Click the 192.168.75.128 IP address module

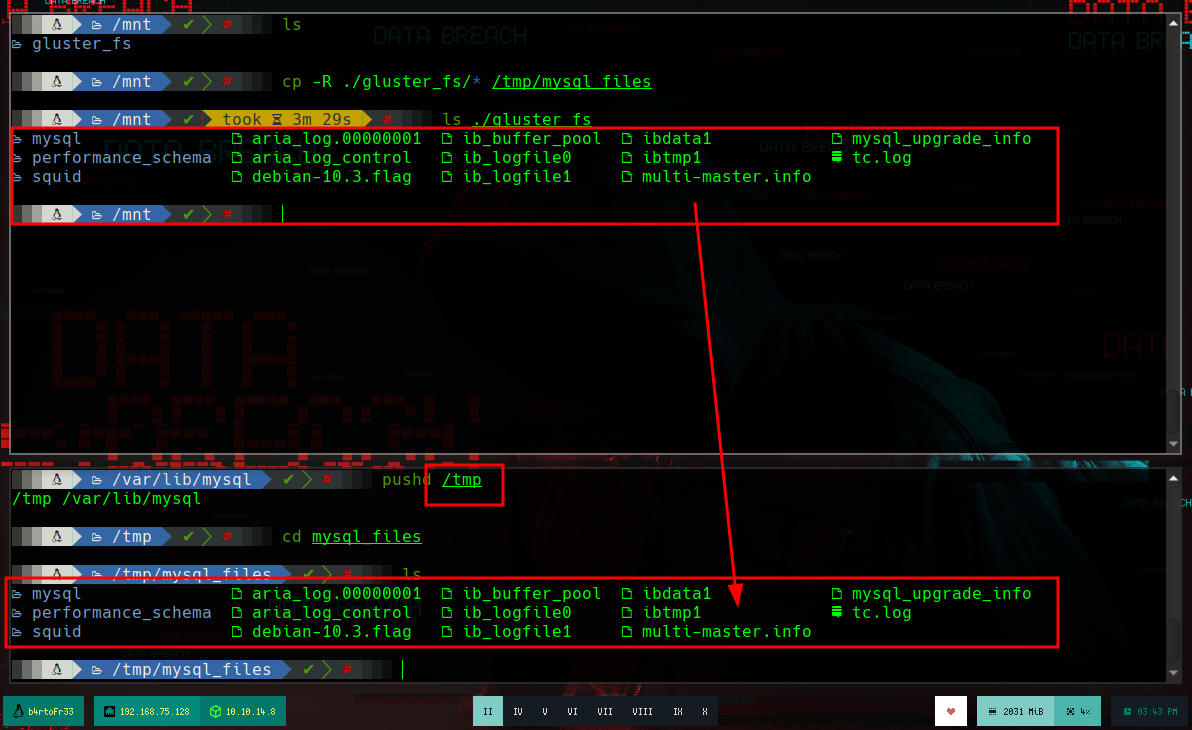147,712
